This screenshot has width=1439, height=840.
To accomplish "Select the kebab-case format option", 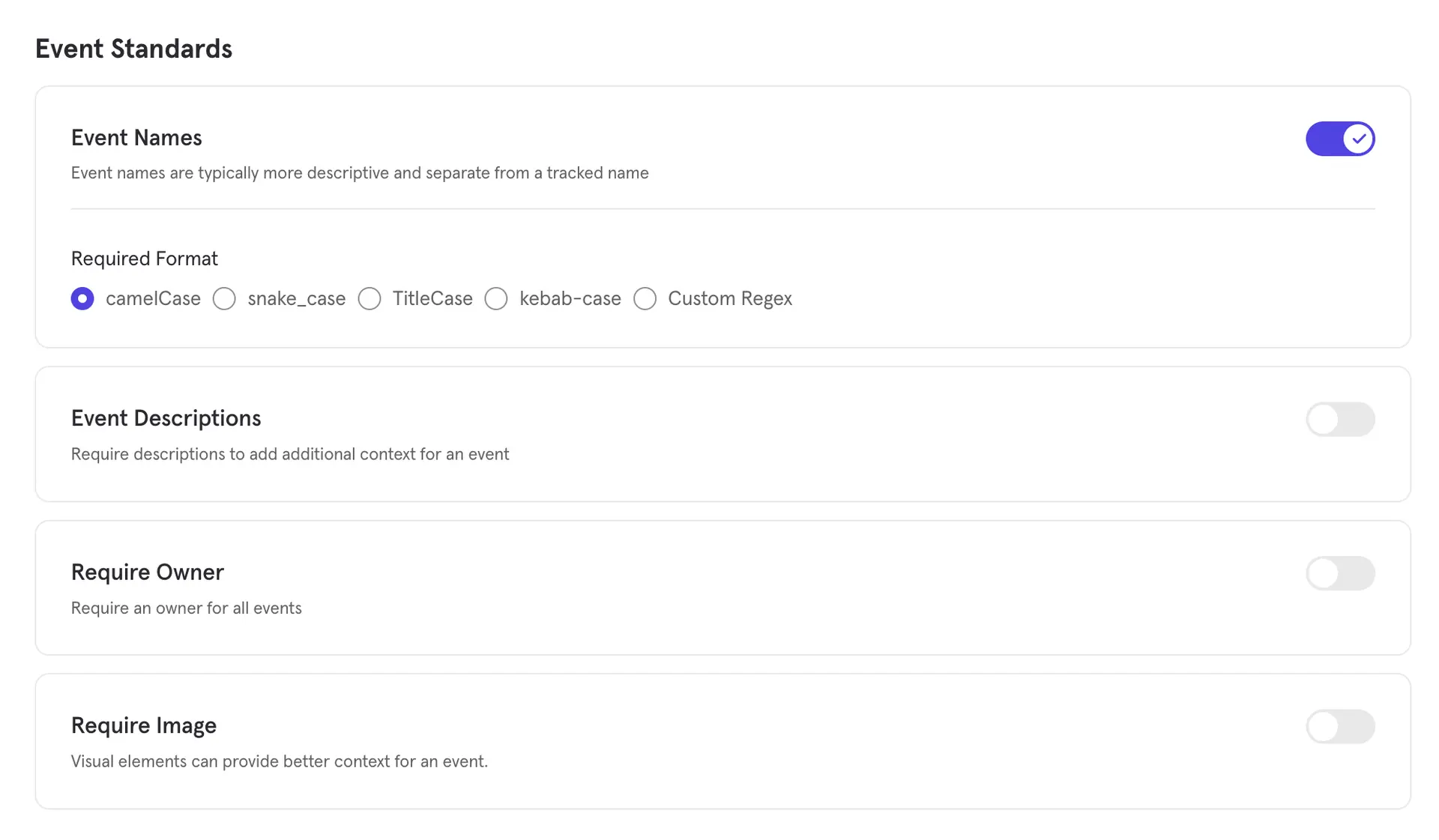I will pyautogui.click(x=495, y=298).
